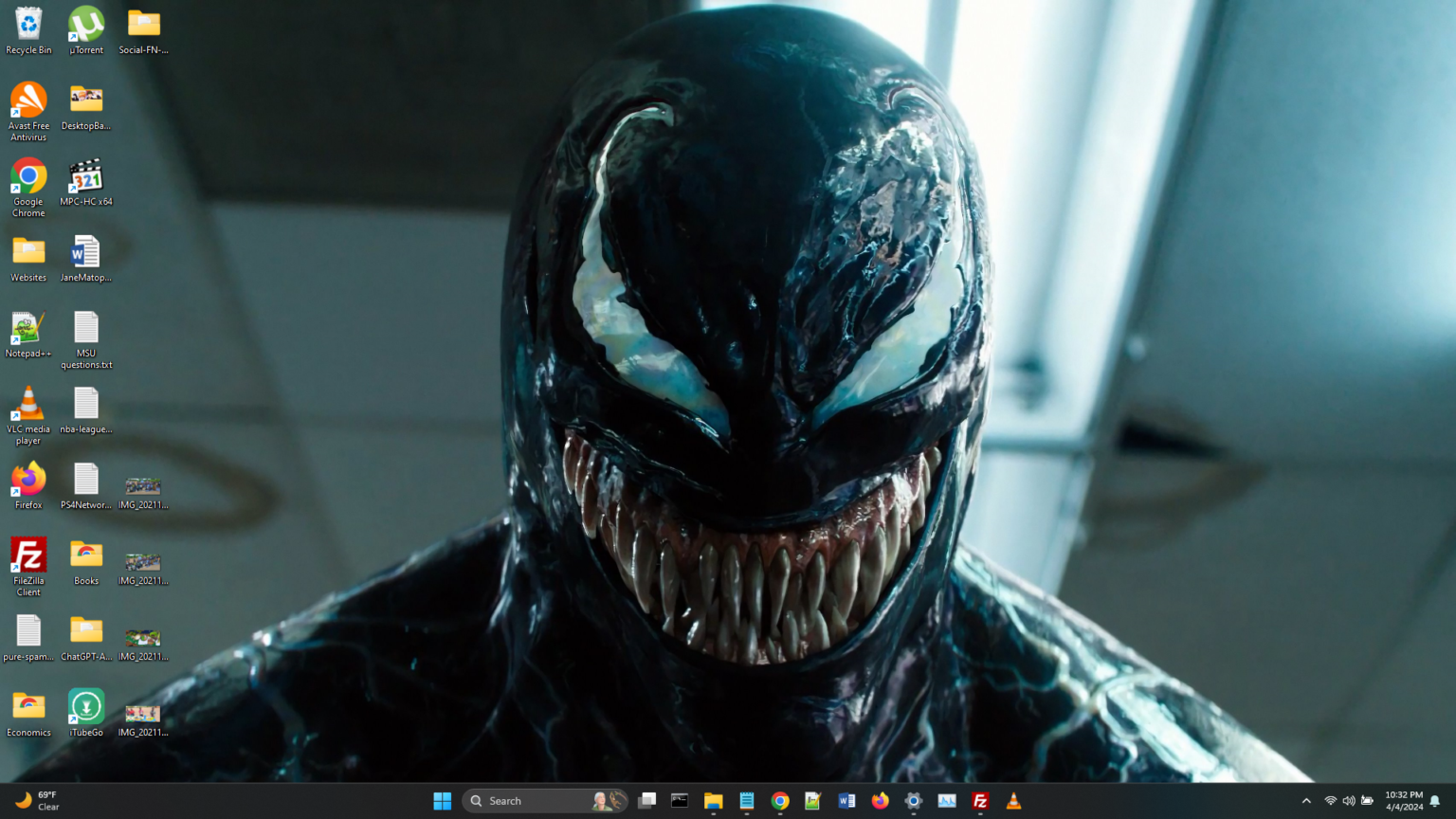Open Firefox from the taskbar
The height and width of the screenshot is (819, 1456).
[x=880, y=801]
